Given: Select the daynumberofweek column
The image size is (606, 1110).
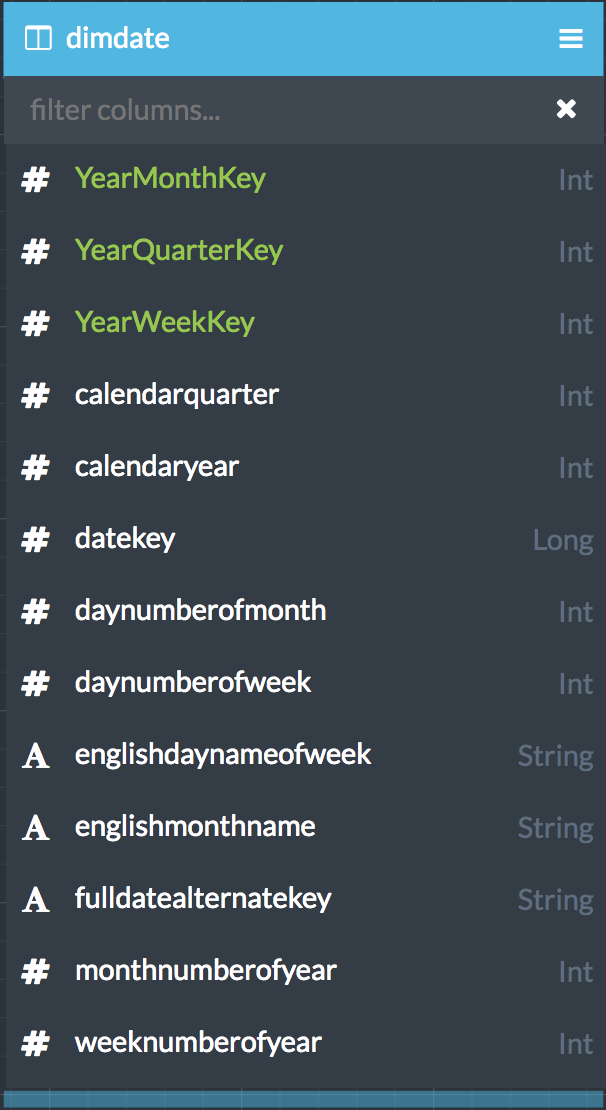Looking at the screenshot, I should (305, 683).
